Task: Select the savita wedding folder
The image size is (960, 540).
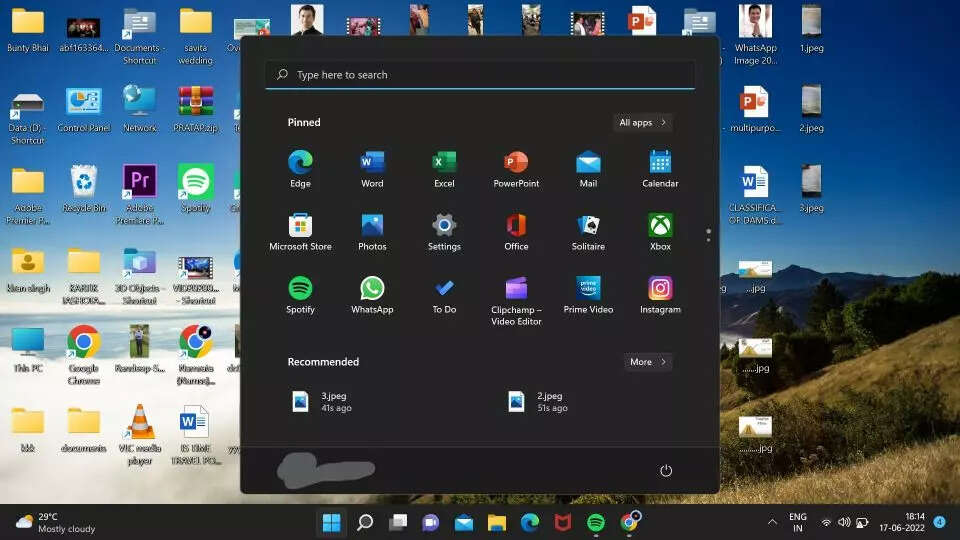Action: click(195, 36)
